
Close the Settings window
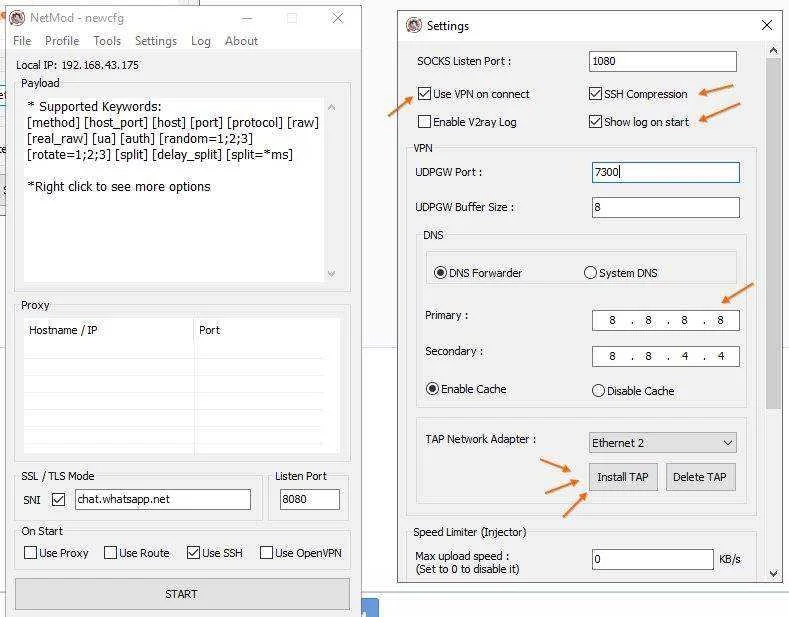point(766,25)
